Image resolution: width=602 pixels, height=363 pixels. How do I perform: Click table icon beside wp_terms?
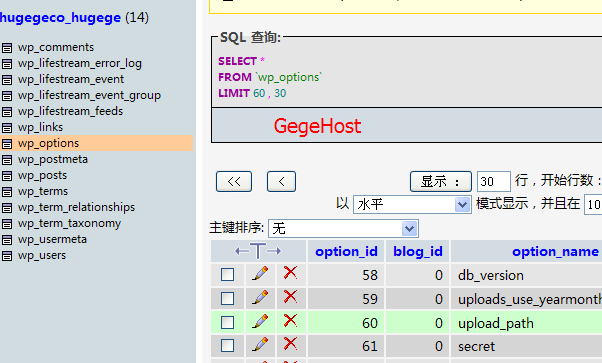coord(7,192)
